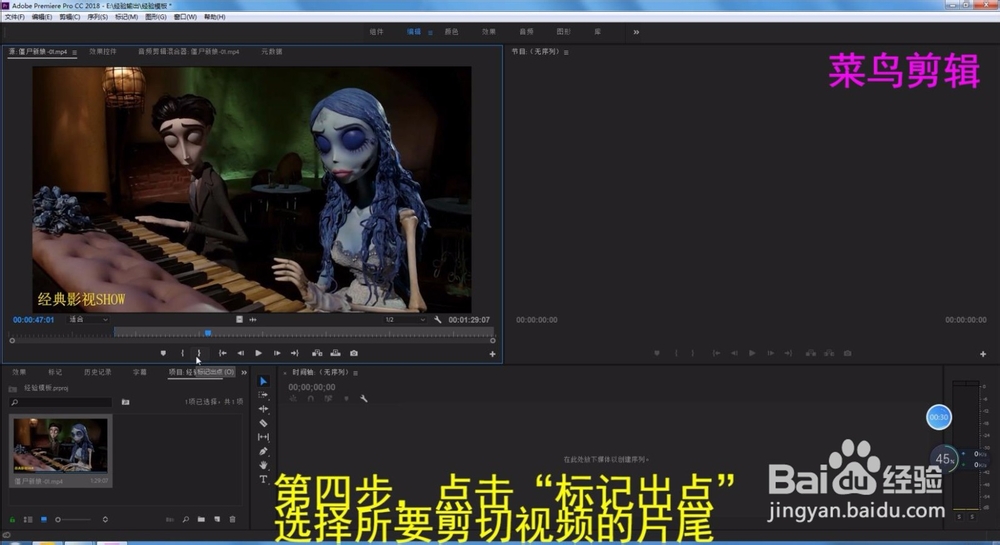Open the 编辑(E) menu
The height and width of the screenshot is (545, 1000).
42,17
